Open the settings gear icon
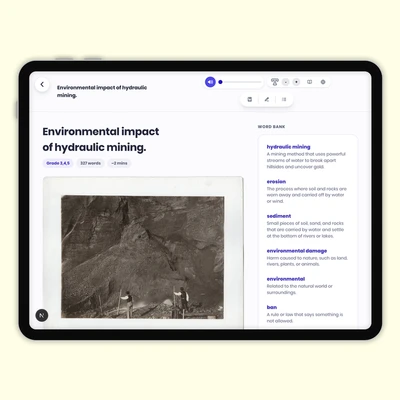 pos(323,82)
